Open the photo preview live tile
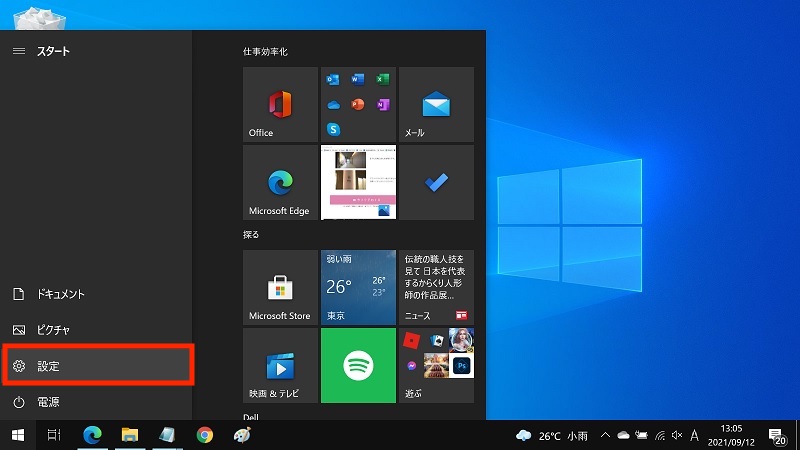The image size is (800, 450). 358,183
